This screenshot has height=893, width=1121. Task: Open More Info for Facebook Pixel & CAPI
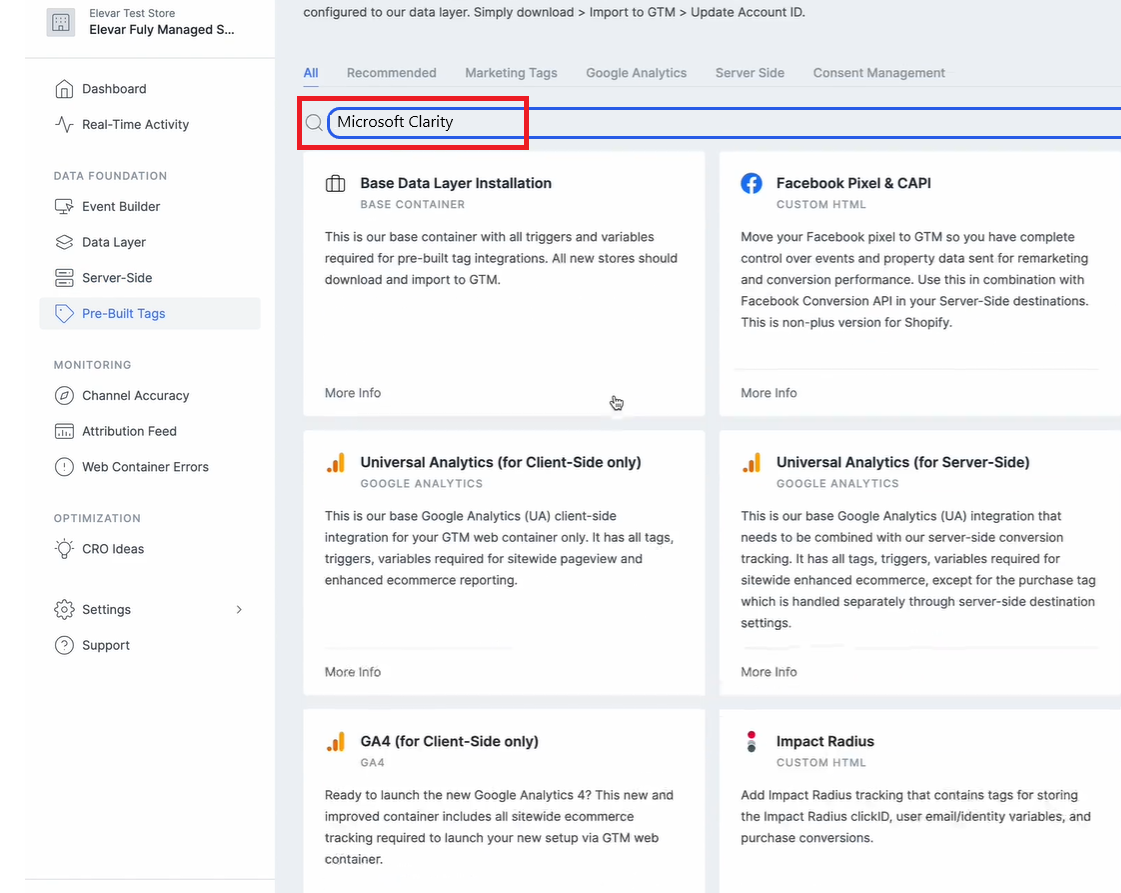pyautogui.click(x=769, y=393)
